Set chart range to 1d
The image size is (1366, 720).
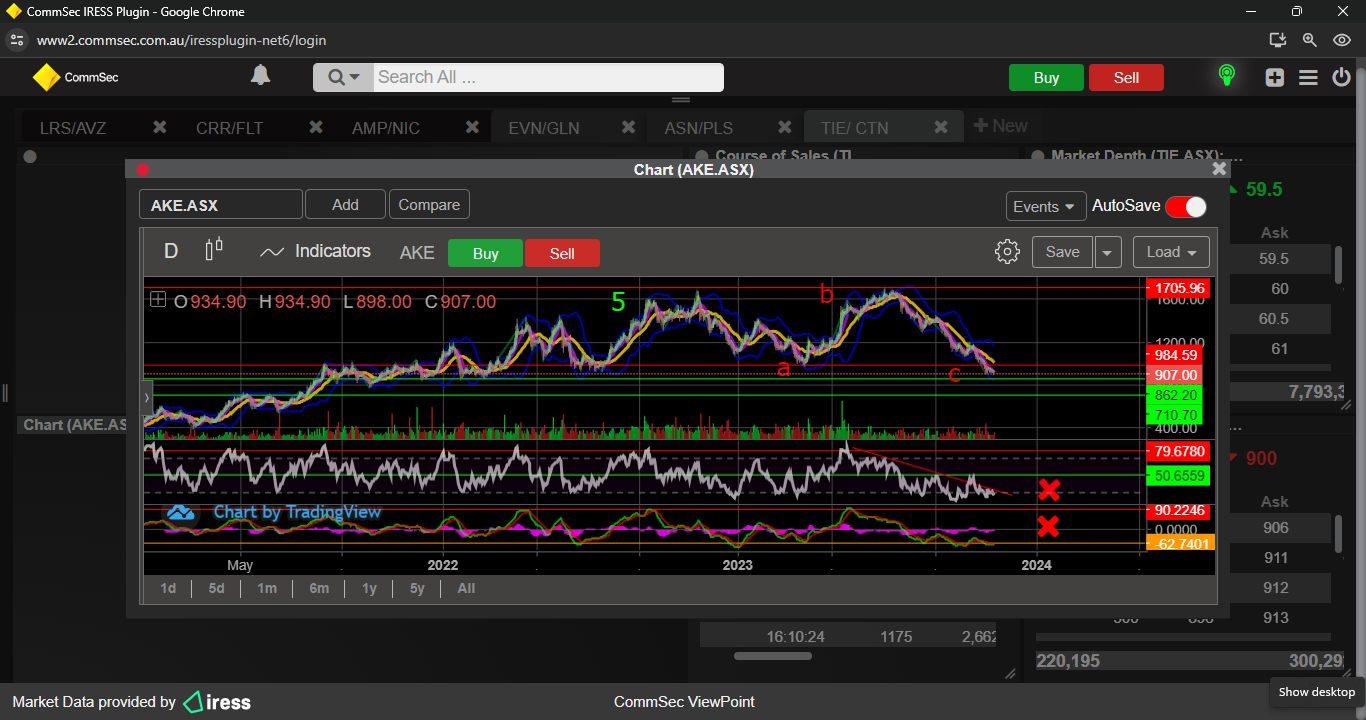168,588
